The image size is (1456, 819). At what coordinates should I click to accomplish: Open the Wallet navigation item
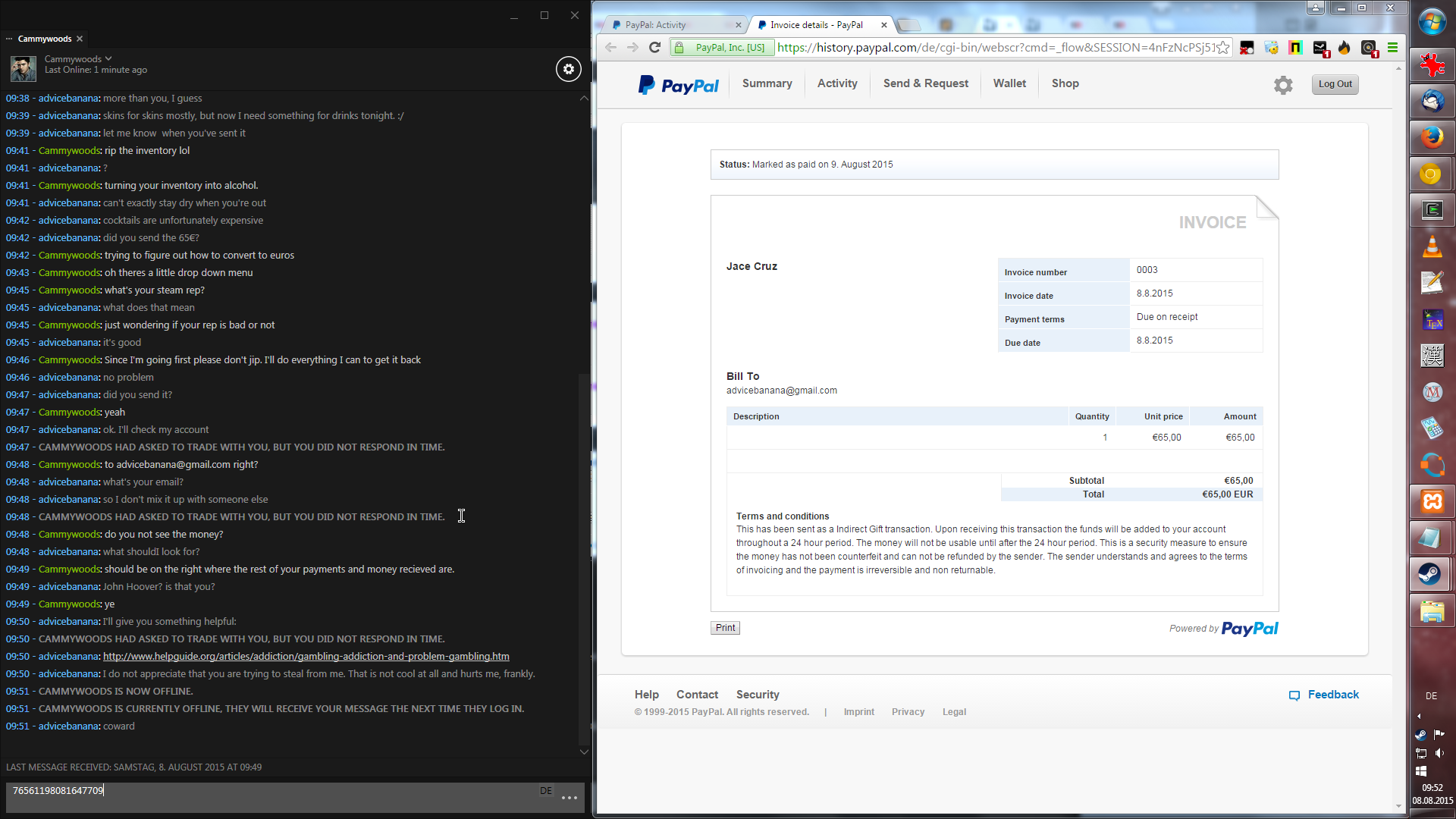tap(1009, 83)
